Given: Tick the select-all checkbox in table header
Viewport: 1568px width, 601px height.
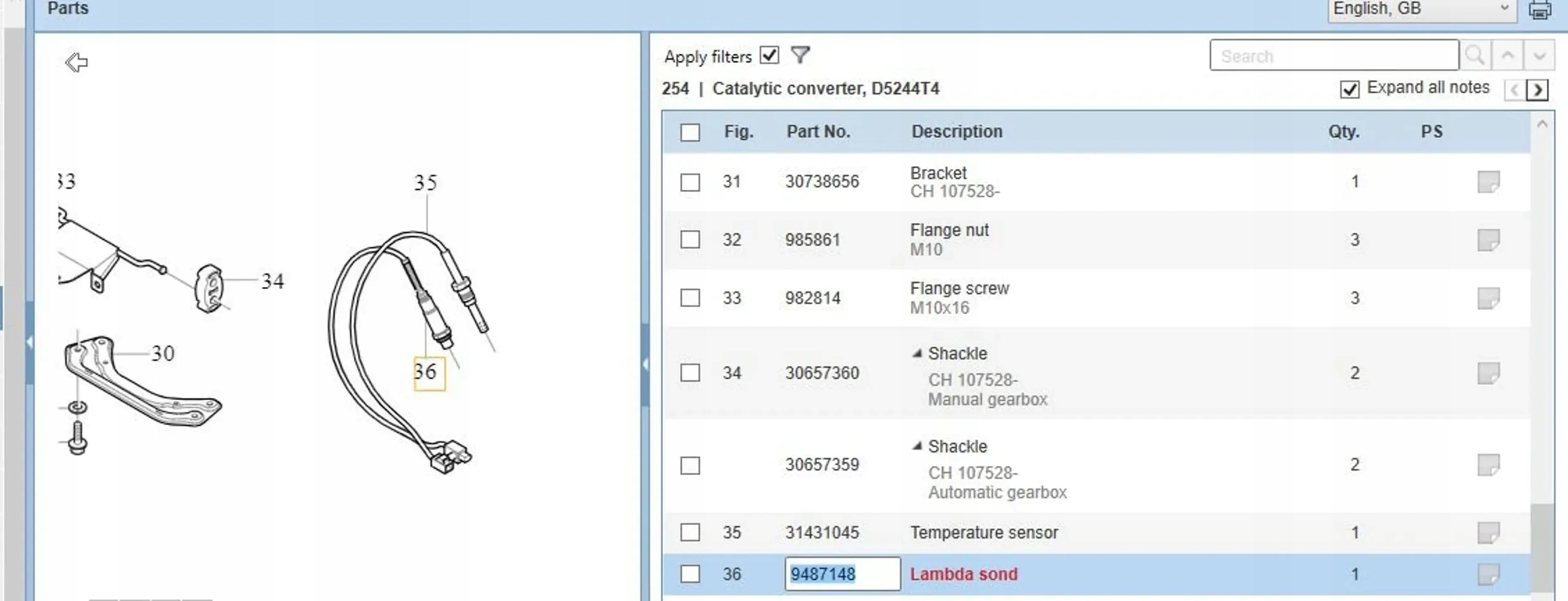Looking at the screenshot, I should point(690,132).
